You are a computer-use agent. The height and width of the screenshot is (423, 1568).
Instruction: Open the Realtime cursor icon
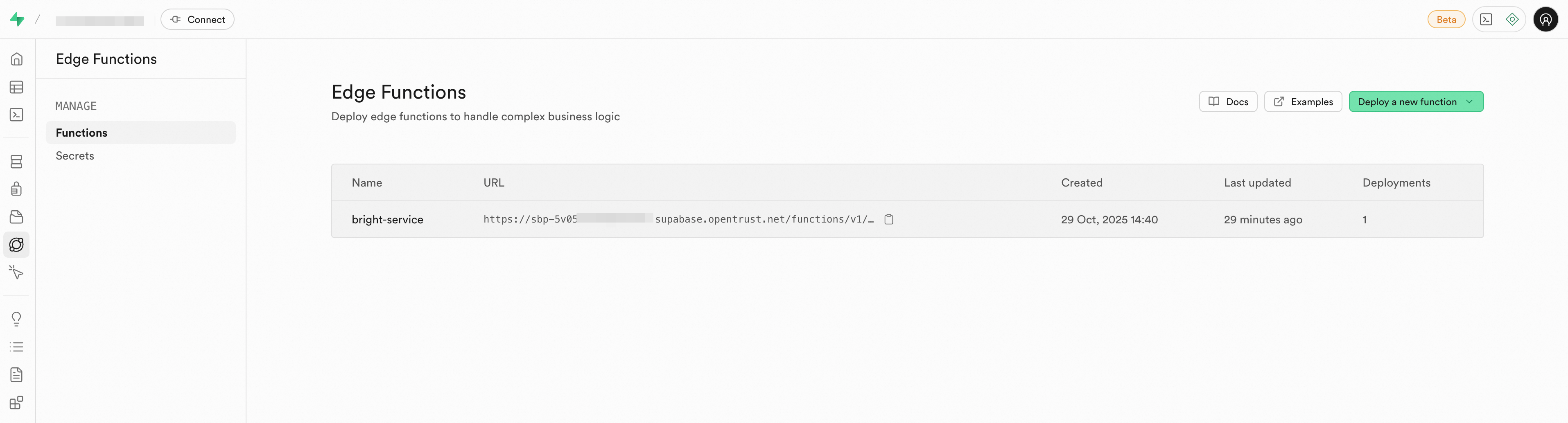(x=16, y=272)
